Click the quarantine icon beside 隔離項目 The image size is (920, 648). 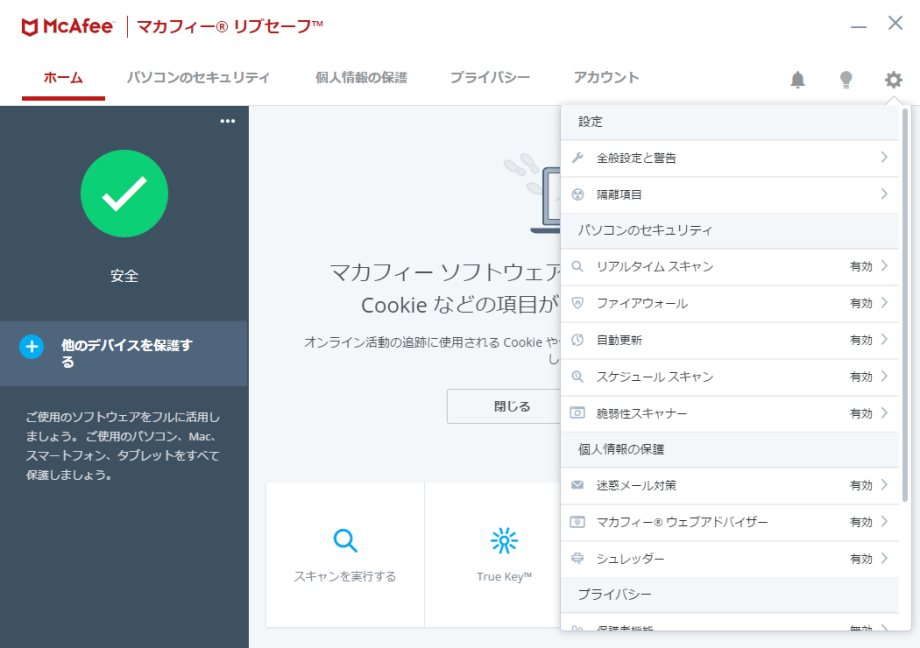pos(578,194)
